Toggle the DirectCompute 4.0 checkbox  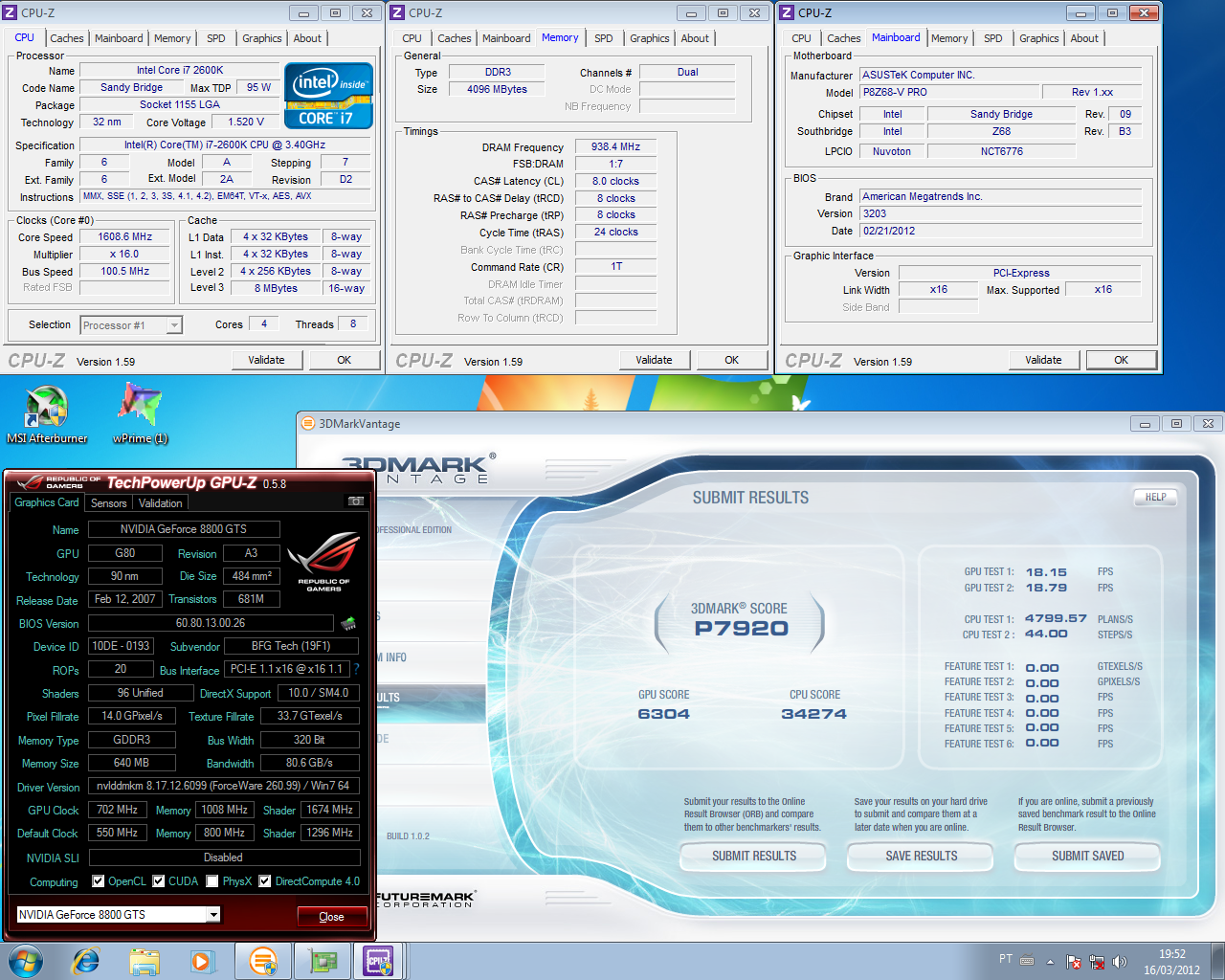[x=265, y=881]
